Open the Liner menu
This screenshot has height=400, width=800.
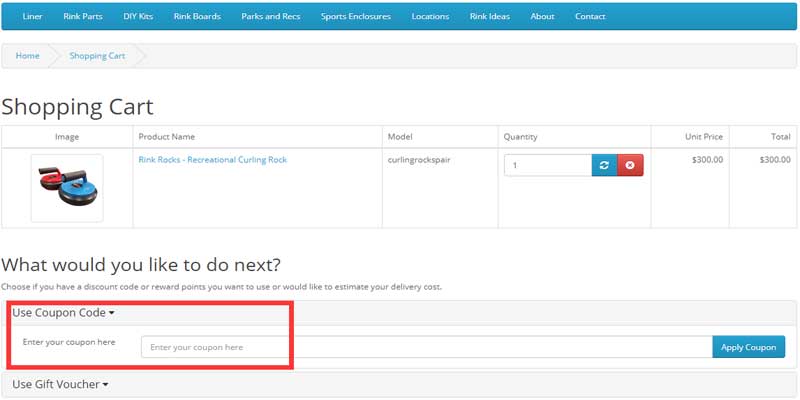[x=32, y=16]
